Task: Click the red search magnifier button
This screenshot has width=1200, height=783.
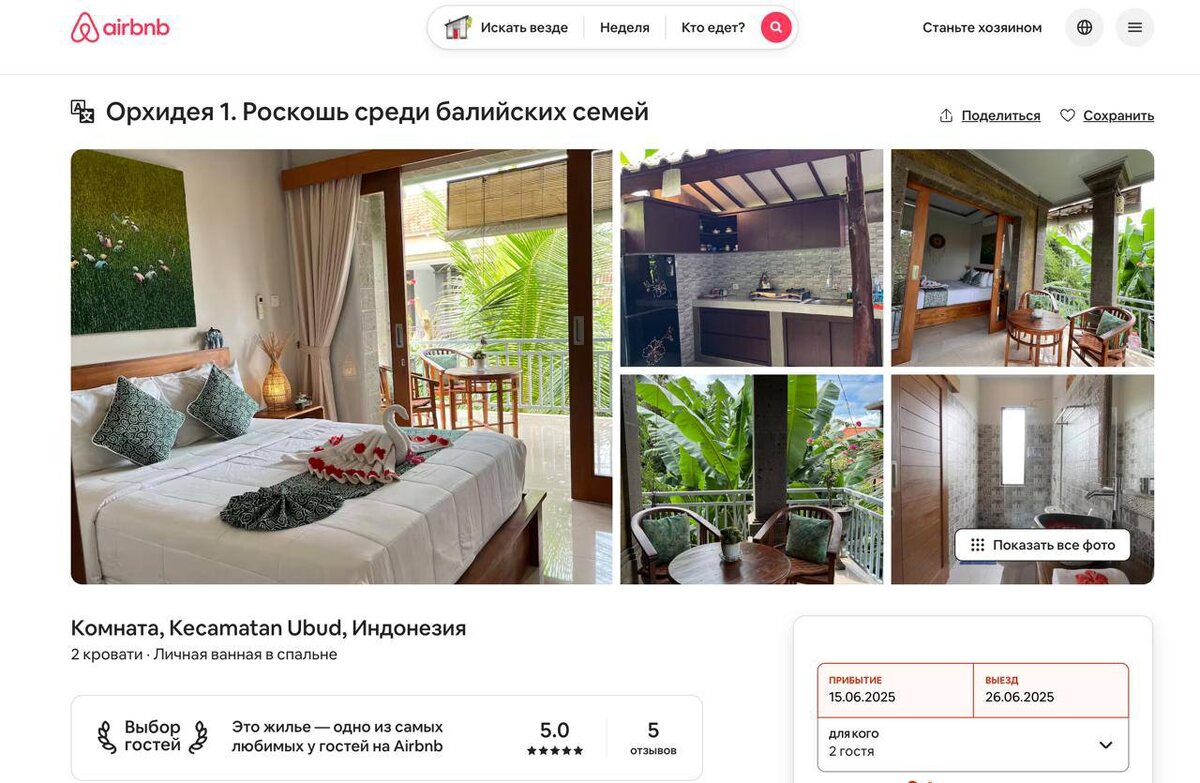Action: tap(776, 27)
